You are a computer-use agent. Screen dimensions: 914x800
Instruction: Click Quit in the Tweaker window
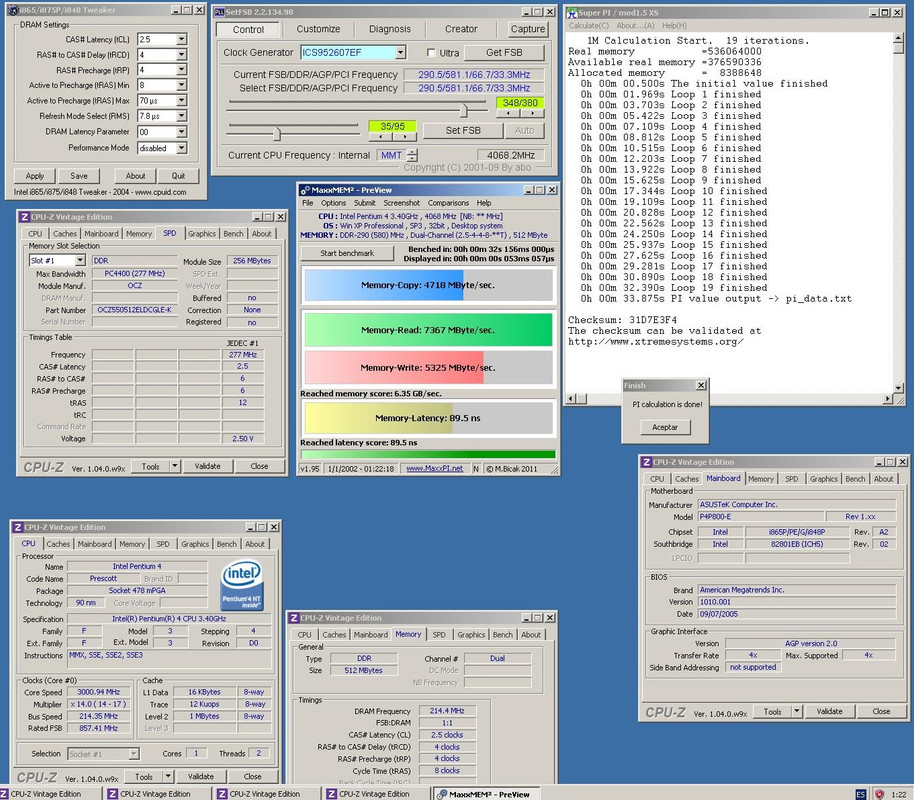[x=178, y=176]
